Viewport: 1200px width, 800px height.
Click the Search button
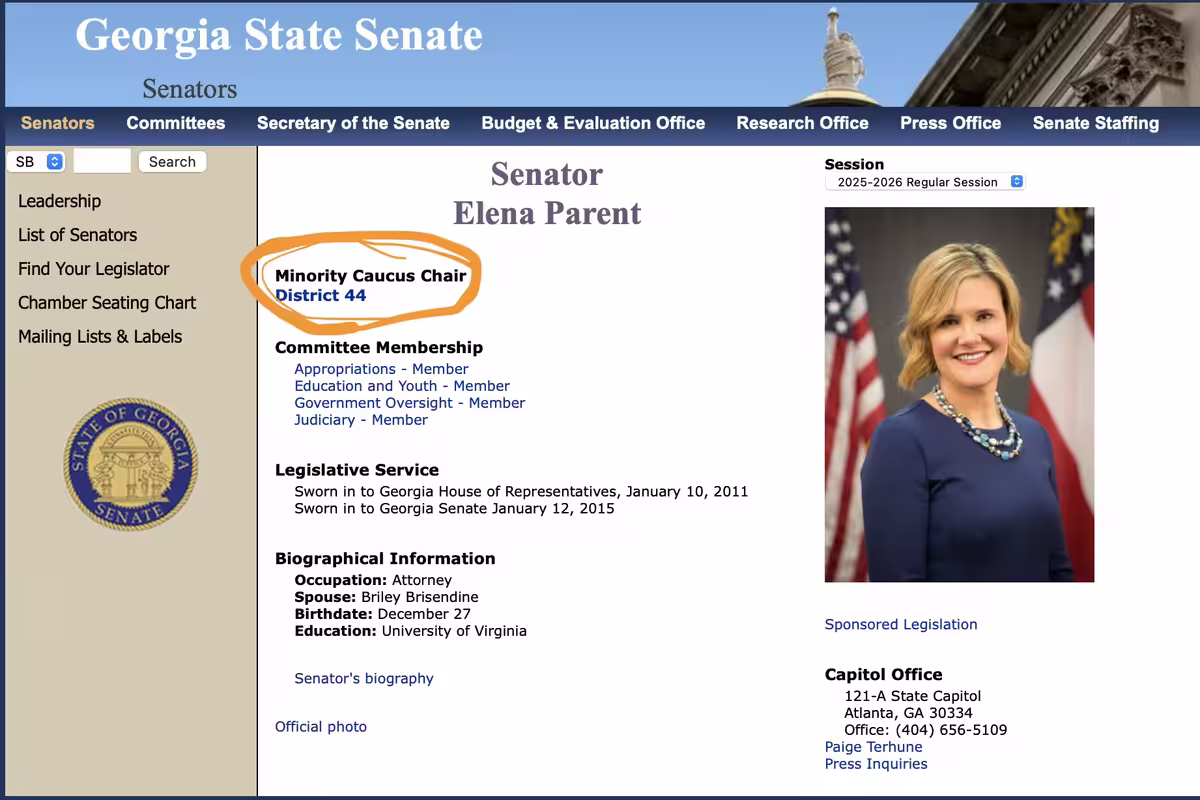pyautogui.click(x=172, y=161)
